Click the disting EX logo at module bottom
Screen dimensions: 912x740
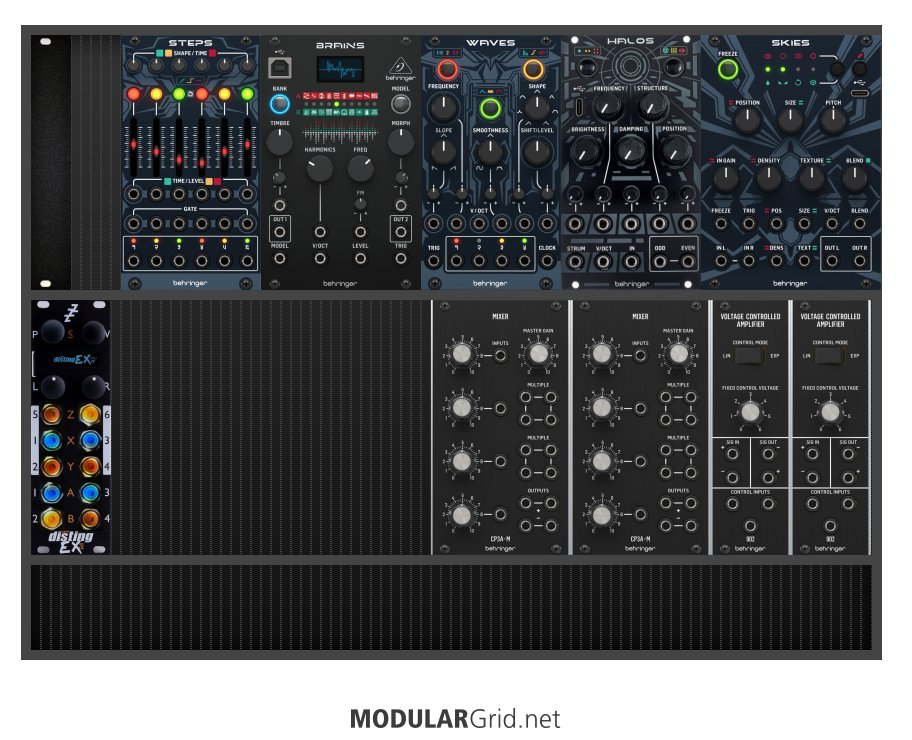pyautogui.click(x=71, y=542)
